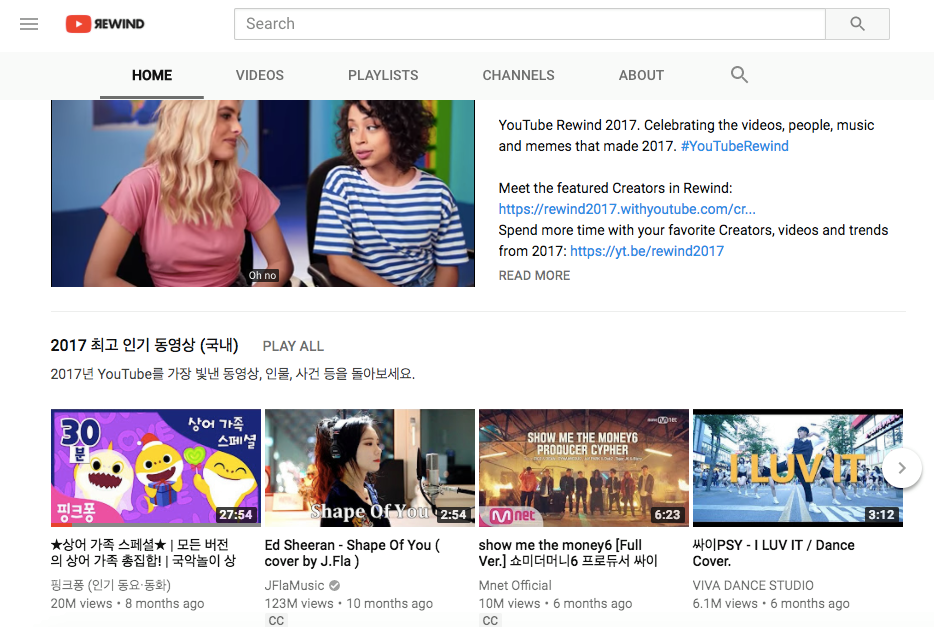Open the yt.be/rewind2017 link
The image size is (934, 627).
coord(647,251)
